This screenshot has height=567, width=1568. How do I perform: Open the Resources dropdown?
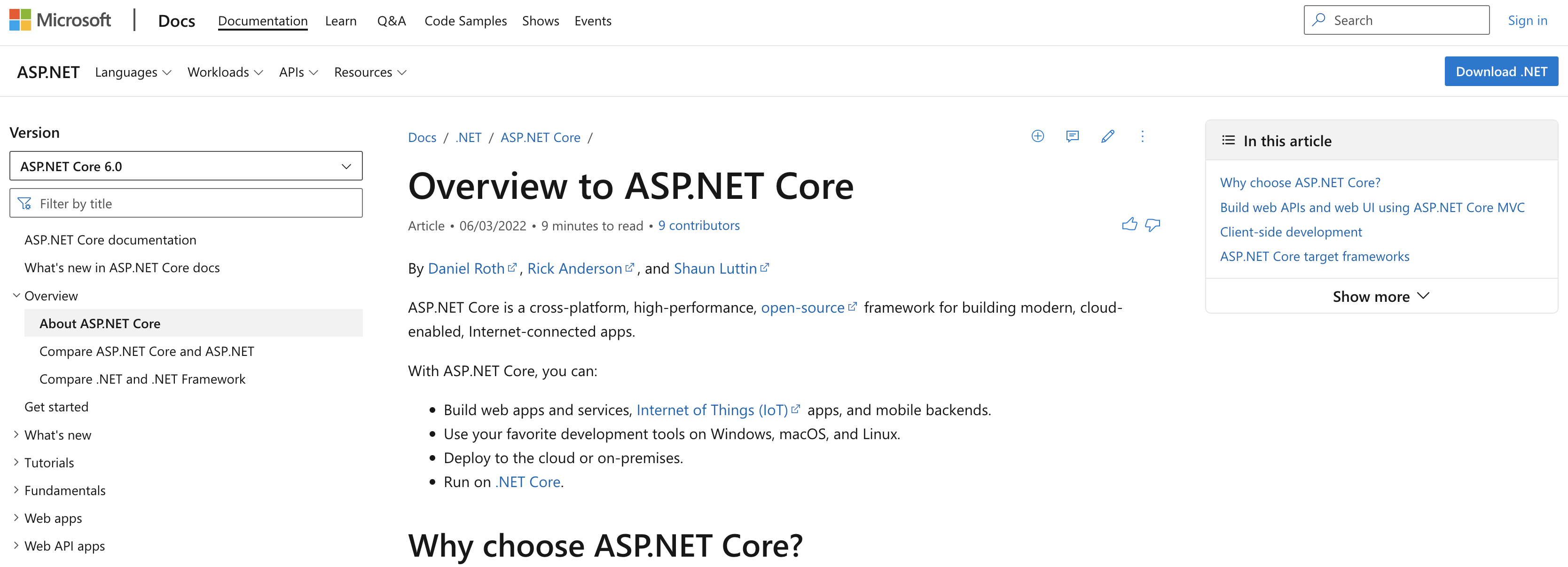point(370,72)
